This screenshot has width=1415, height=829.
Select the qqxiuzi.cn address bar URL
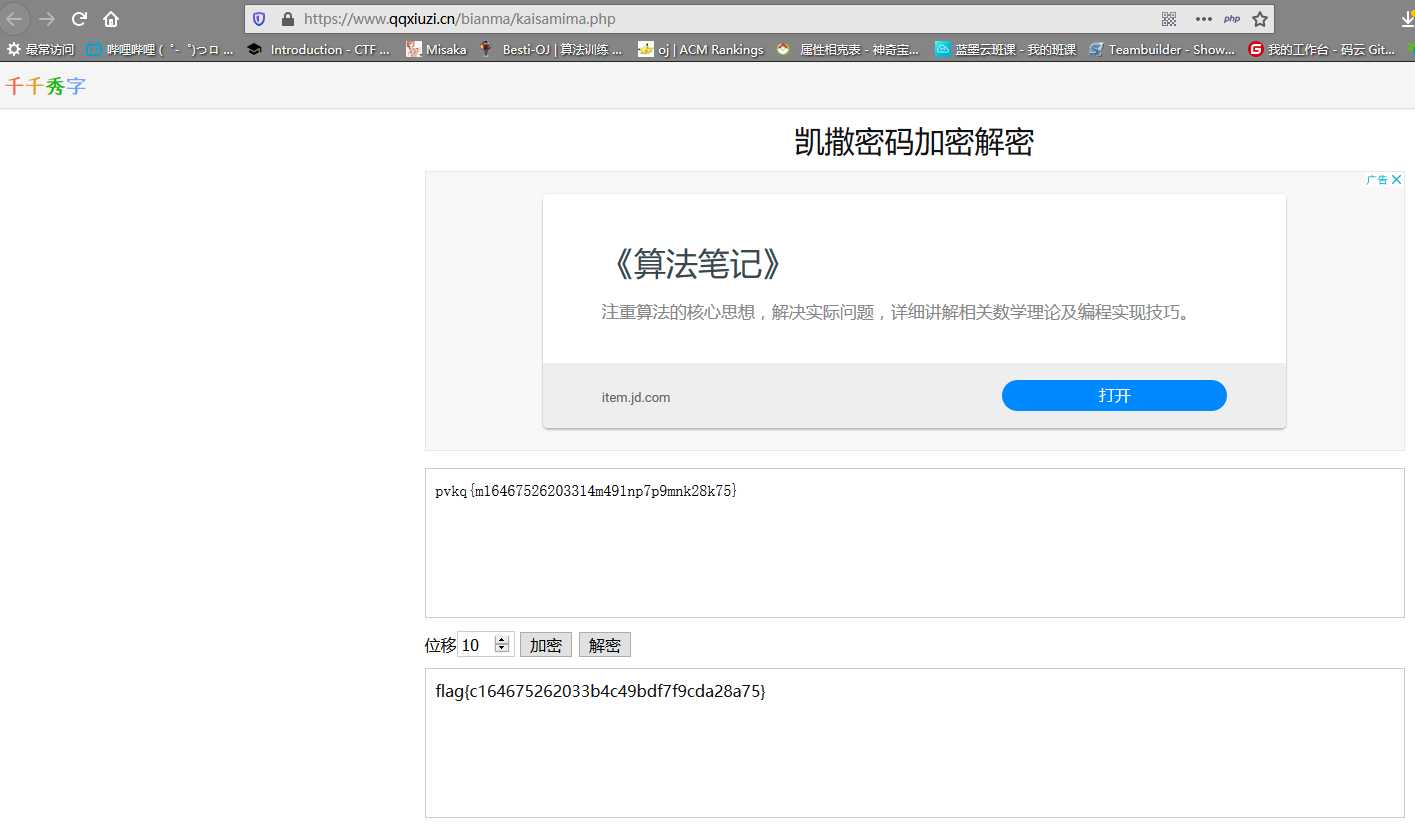(x=460, y=18)
